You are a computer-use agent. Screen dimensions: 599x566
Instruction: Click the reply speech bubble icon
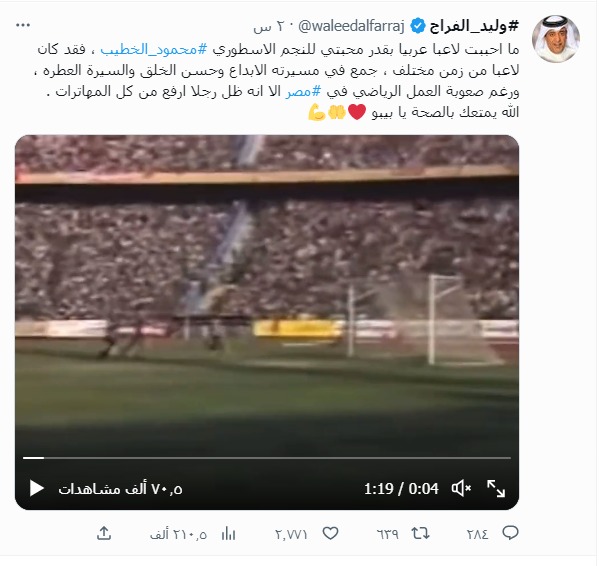(x=510, y=533)
